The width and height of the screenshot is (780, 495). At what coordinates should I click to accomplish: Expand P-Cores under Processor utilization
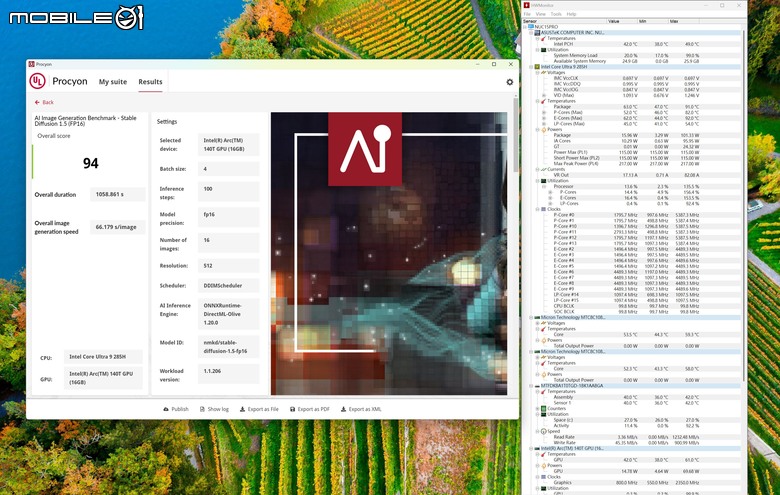tap(550, 192)
